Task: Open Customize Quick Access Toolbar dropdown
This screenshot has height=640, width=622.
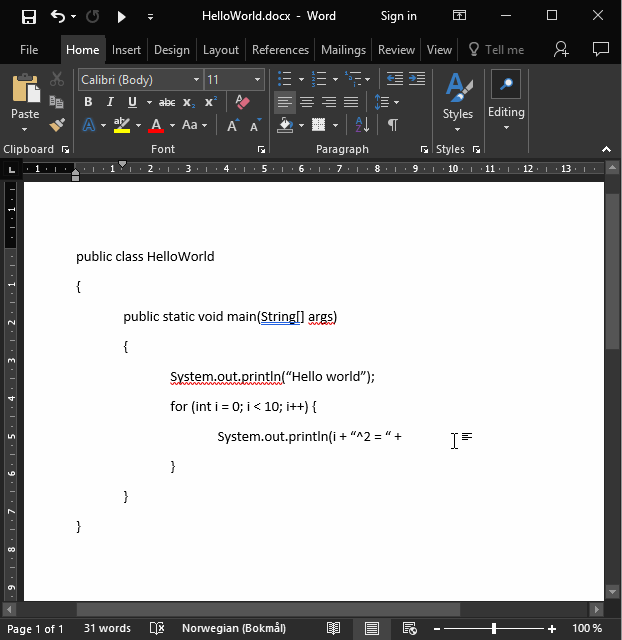Action: (150, 17)
